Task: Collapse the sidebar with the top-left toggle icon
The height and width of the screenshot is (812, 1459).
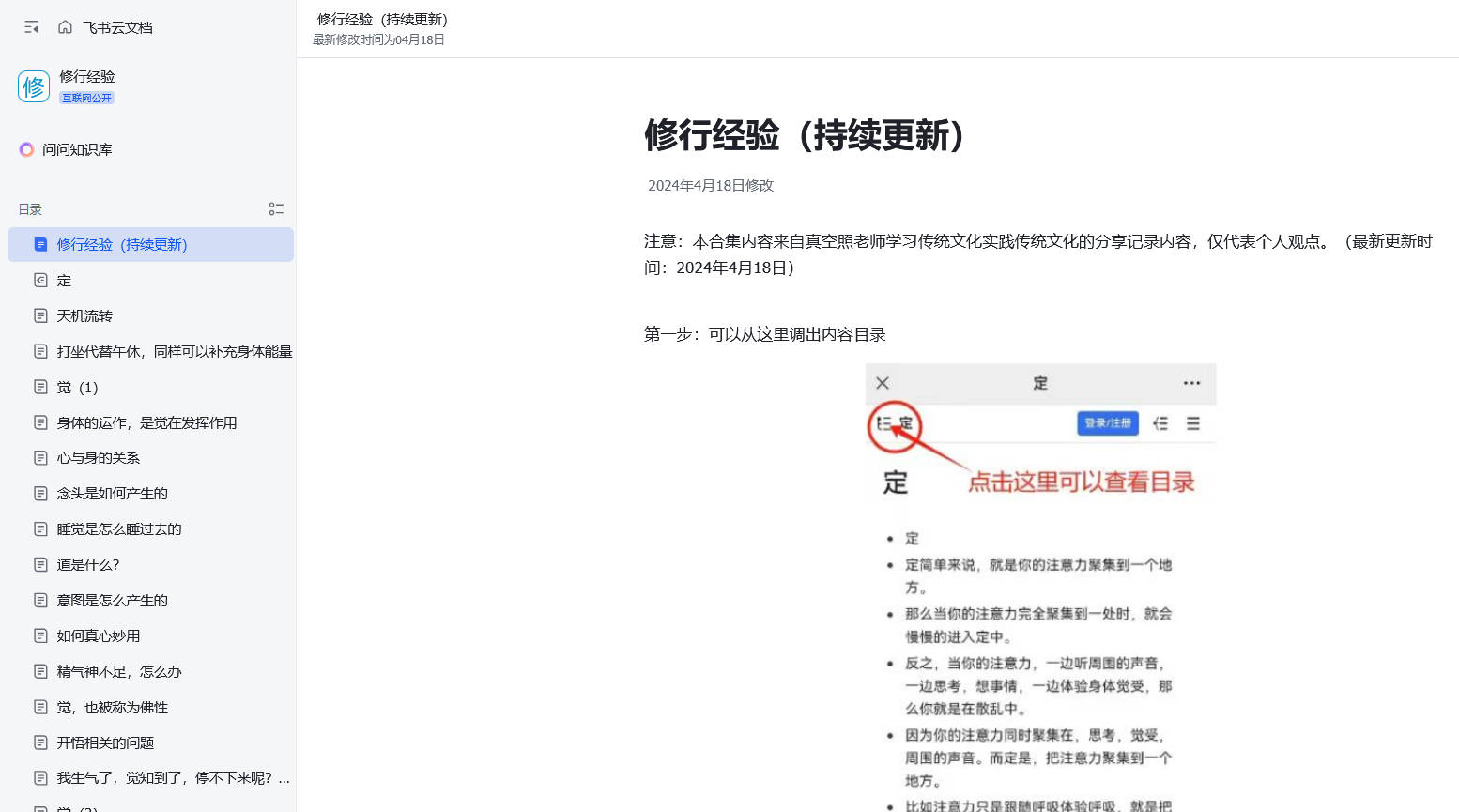Action: [31, 27]
